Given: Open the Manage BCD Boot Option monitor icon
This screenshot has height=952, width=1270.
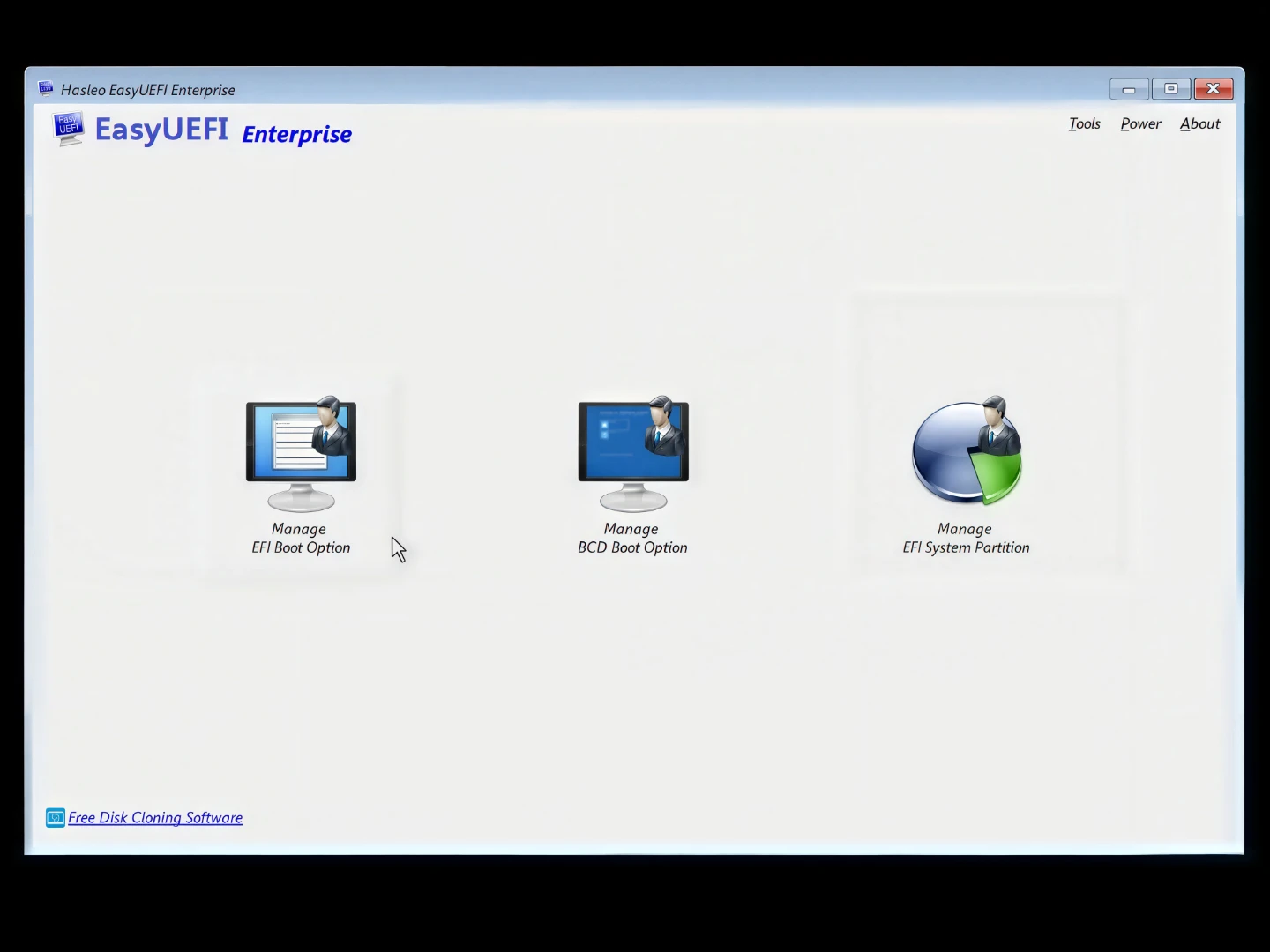Looking at the screenshot, I should tap(633, 454).
